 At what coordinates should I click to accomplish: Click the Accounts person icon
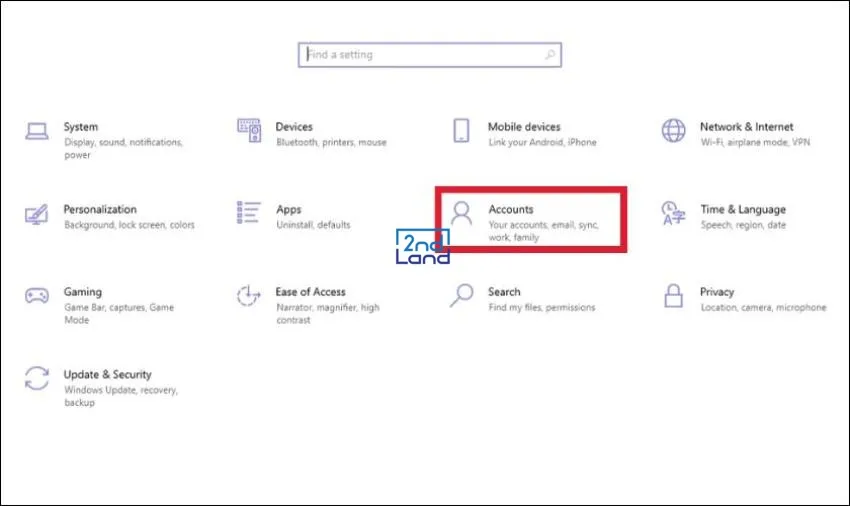click(x=461, y=213)
